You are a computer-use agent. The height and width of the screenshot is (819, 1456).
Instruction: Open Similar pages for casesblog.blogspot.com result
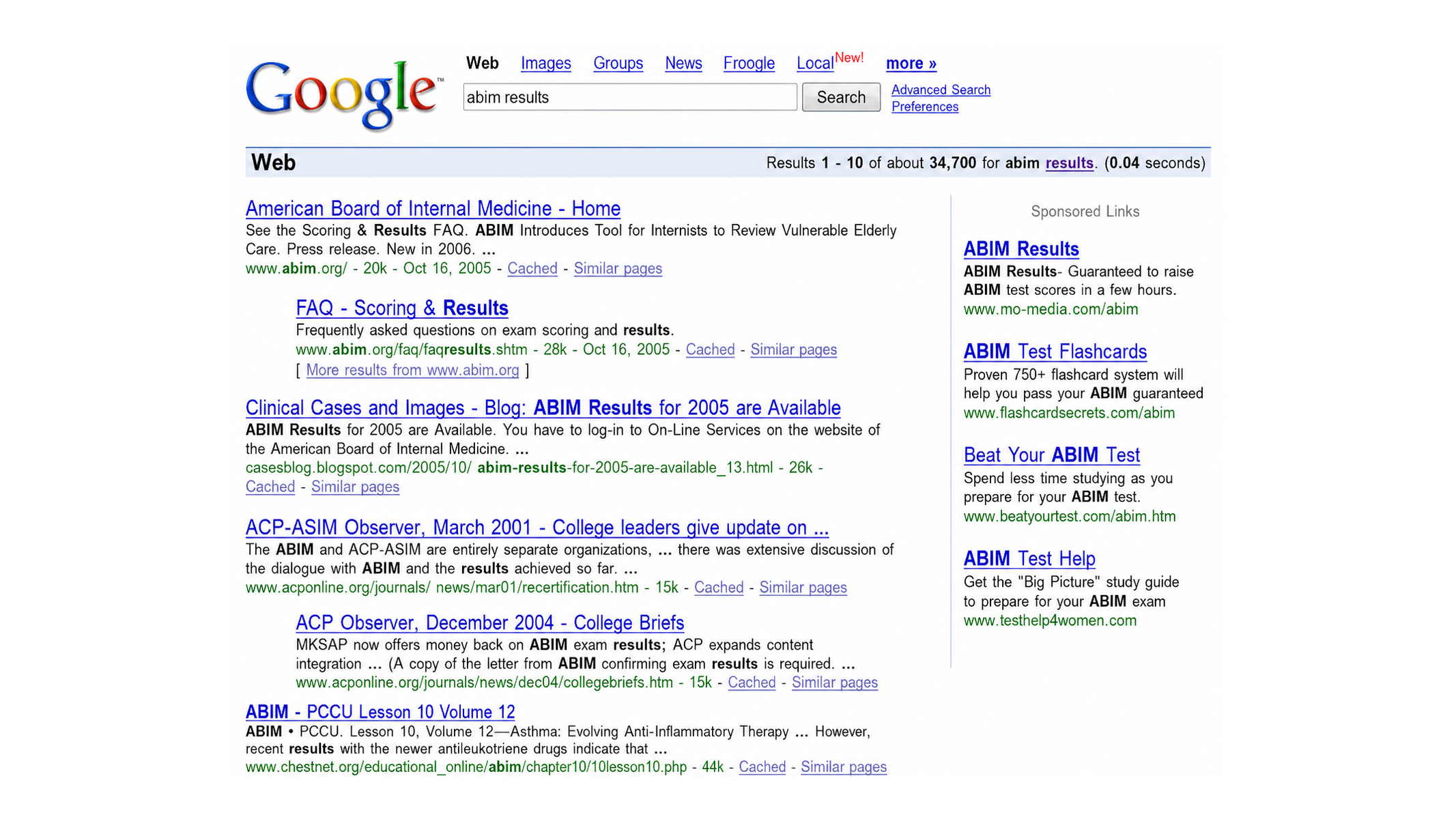pyautogui.click(x=355, y=487)
